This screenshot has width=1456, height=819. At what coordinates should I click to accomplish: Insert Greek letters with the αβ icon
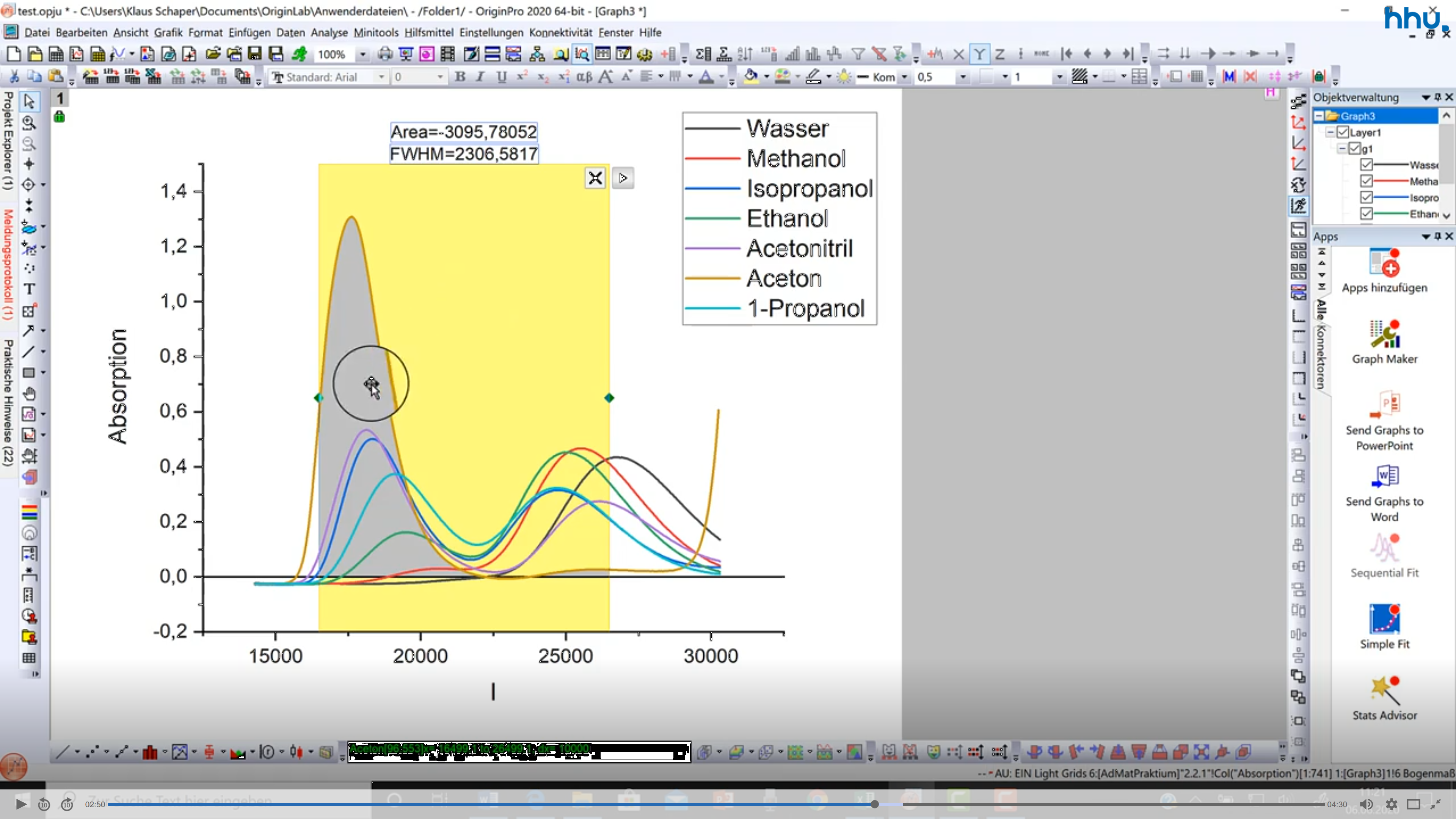click(584, 76)
